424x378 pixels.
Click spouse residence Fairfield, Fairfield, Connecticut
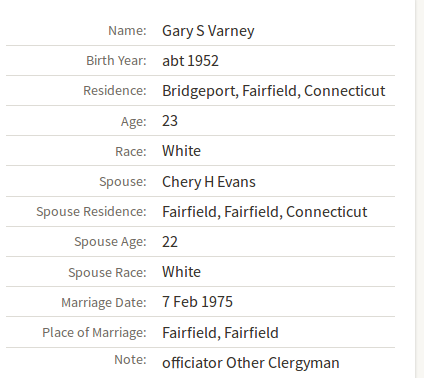[x=265, y=212]
